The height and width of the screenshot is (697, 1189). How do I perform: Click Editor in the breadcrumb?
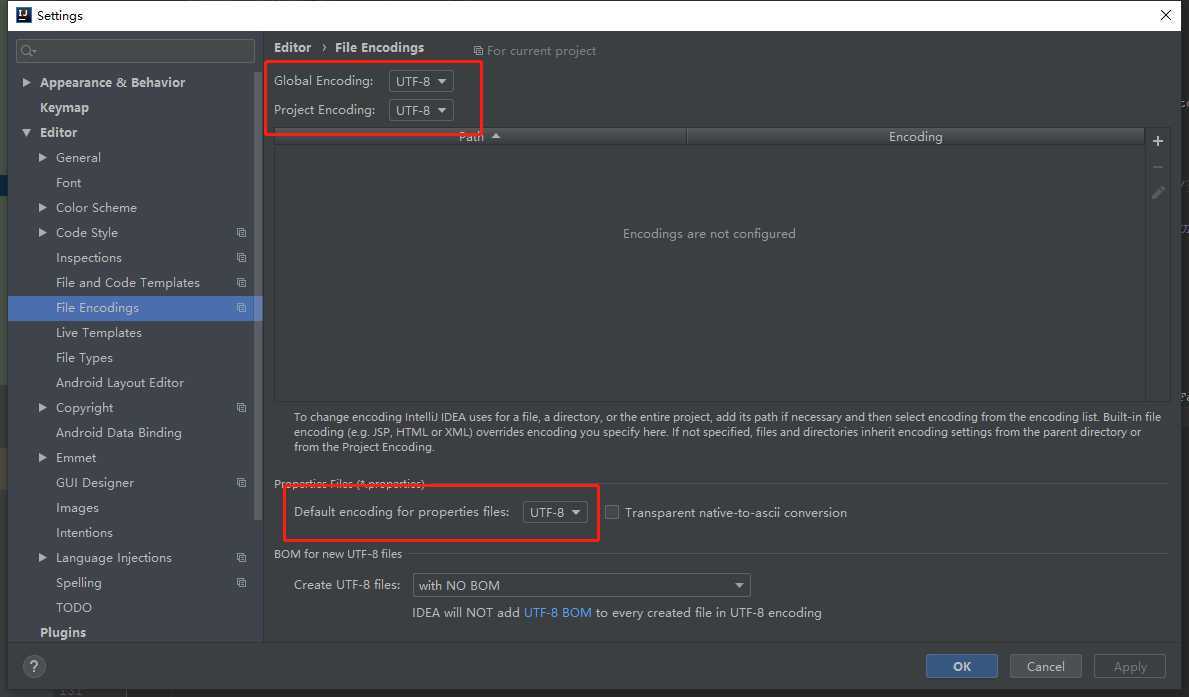click(x=293, y=48)
